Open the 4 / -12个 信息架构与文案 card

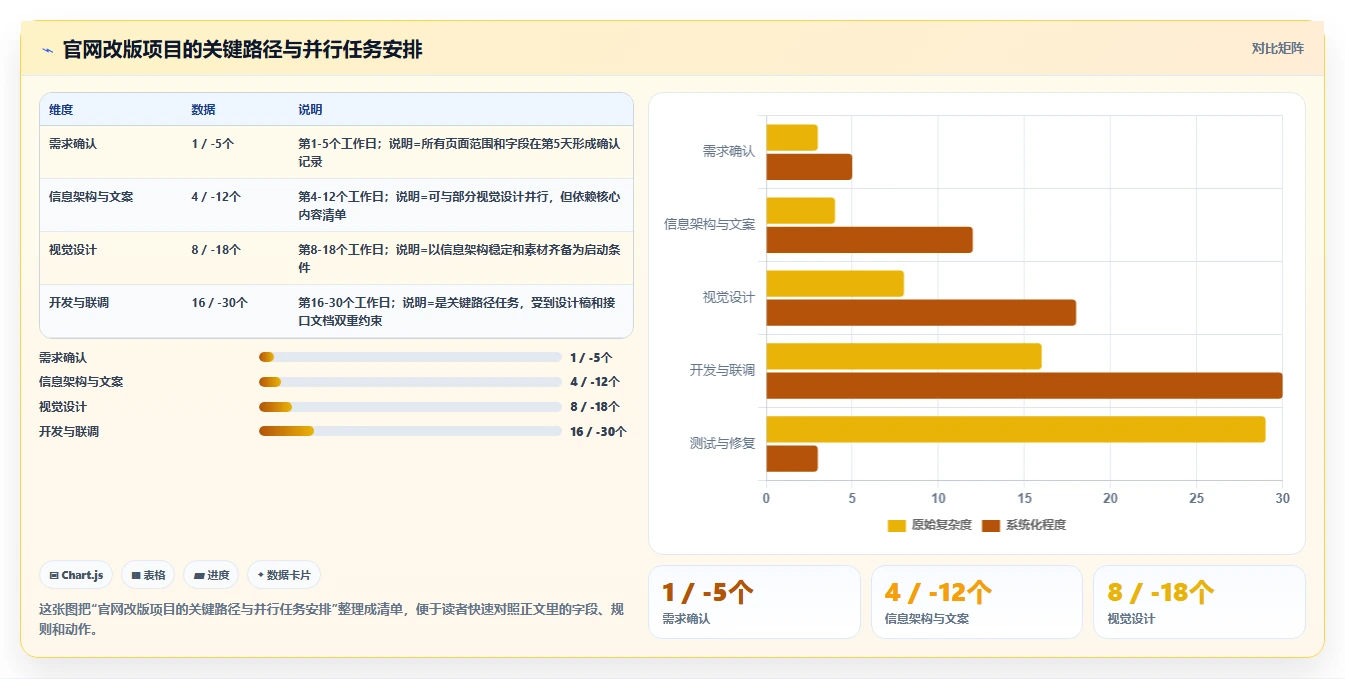click(977, 602)
